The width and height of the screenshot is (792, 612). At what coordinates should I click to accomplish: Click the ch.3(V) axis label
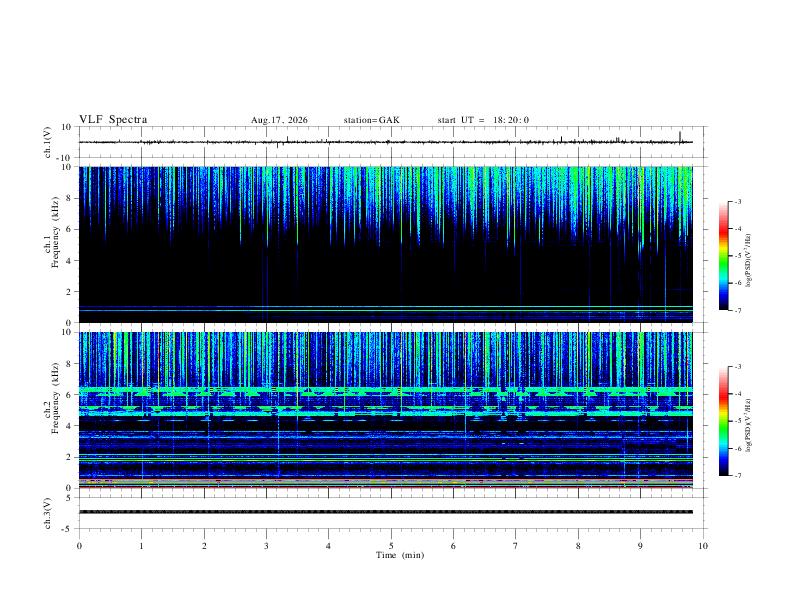click(x=47, y=513)
